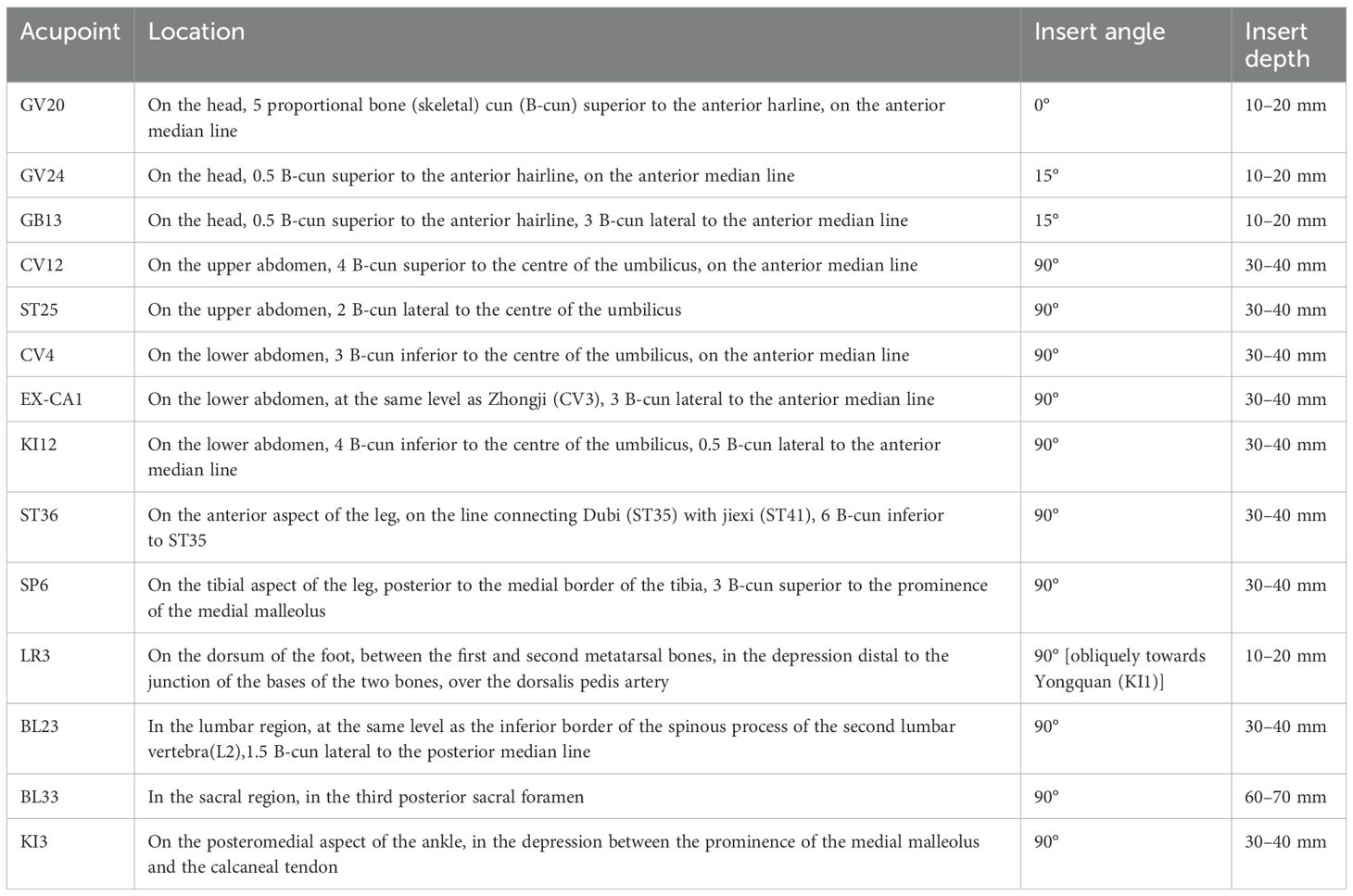Select the BL23 acupoint cell
The image size is (1353, 896).
click(x=39, y=726)
